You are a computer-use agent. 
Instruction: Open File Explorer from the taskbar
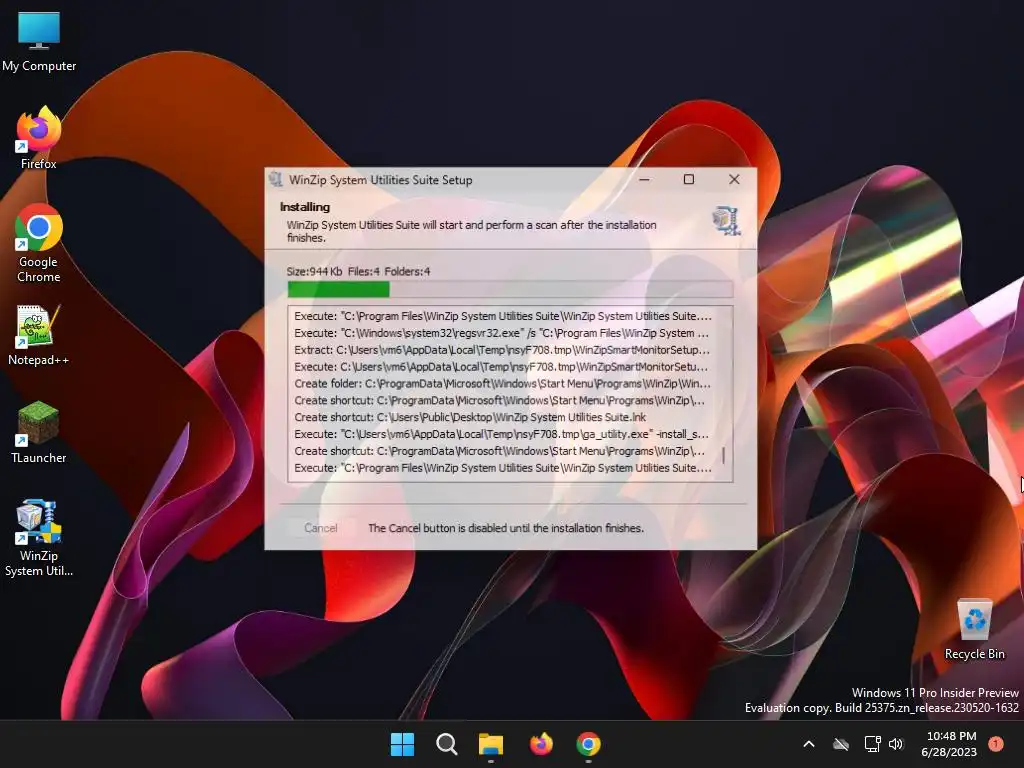pyautogui.click(x=491, y=744)
